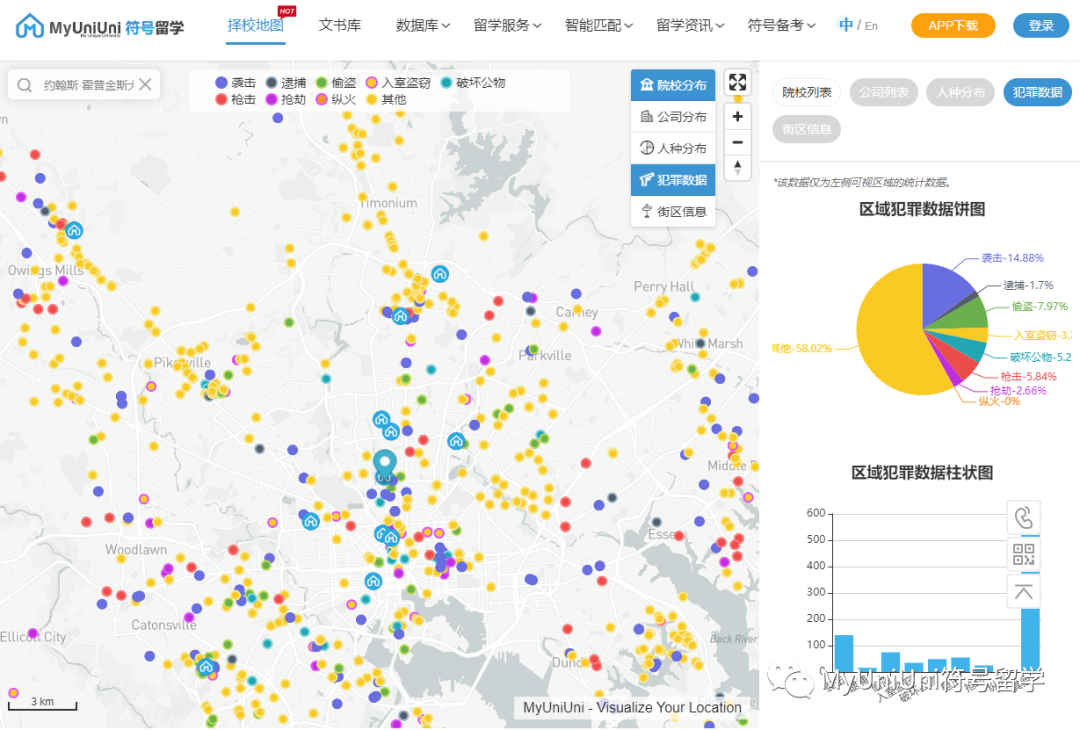1080x730 pixels.
Task: Expand the 符号备考 dropdown menu
Action: (x=781, y=25)
